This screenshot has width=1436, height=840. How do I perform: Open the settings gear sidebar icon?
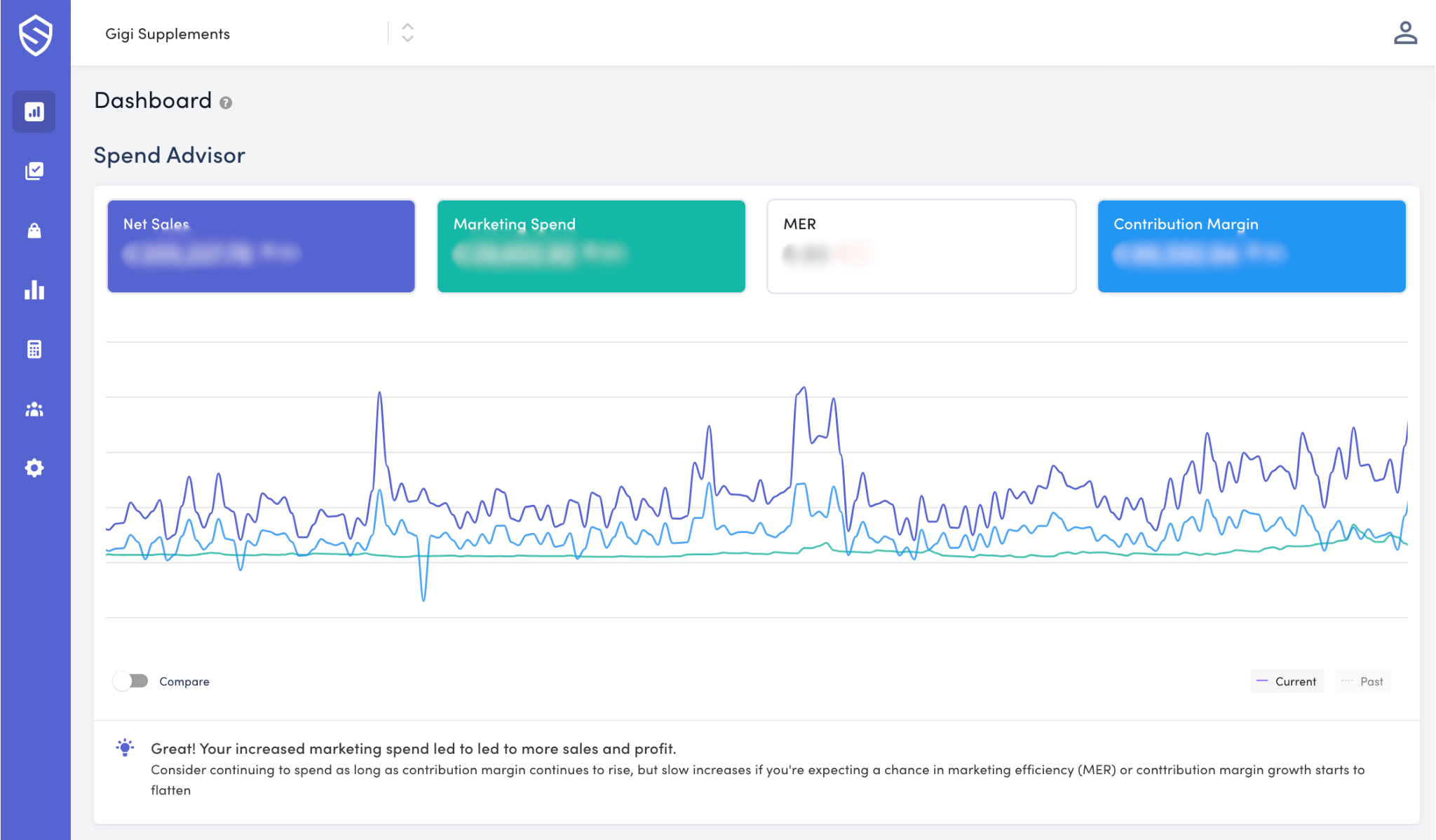34,468
